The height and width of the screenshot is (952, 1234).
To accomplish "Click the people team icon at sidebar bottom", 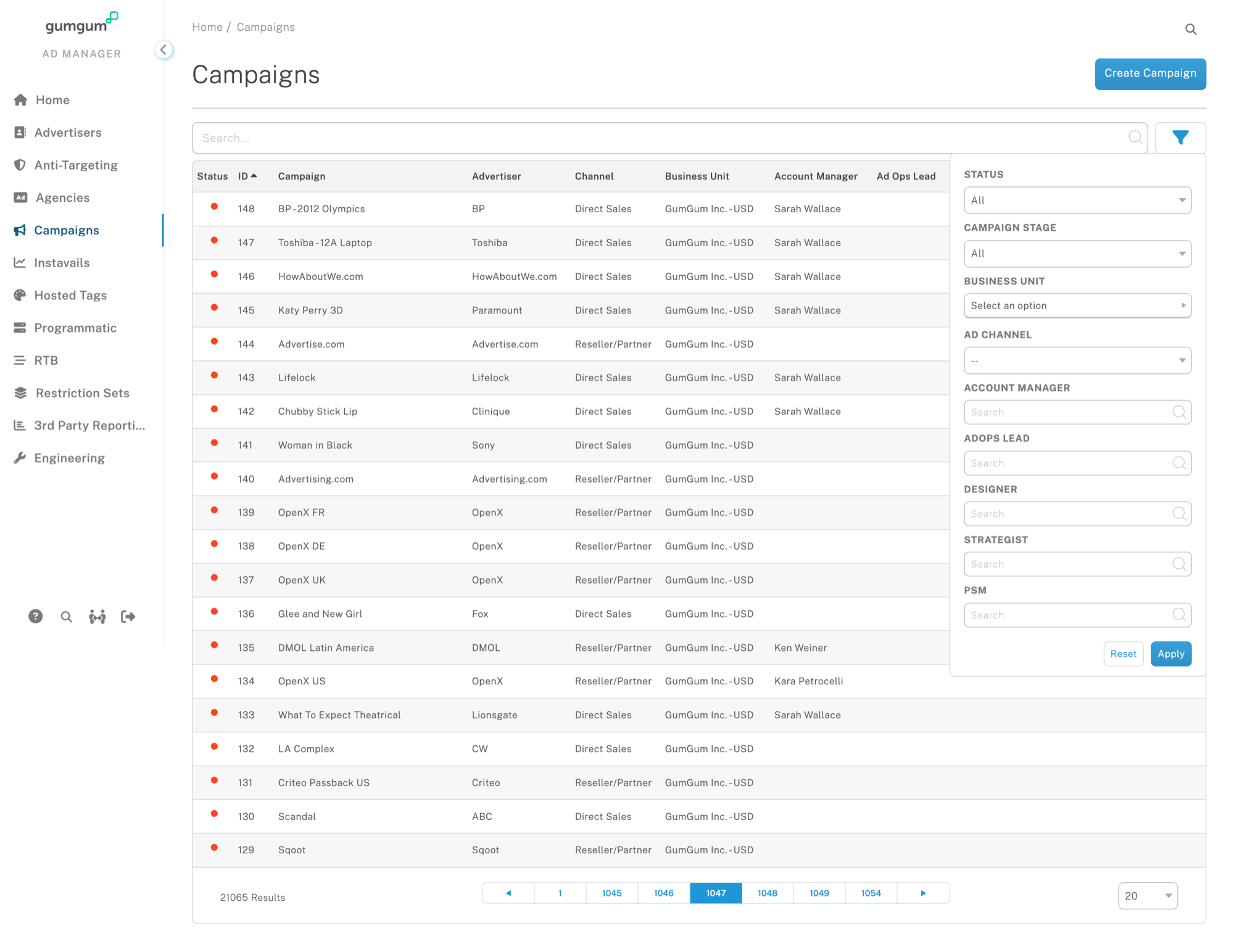I will [97, 617].
